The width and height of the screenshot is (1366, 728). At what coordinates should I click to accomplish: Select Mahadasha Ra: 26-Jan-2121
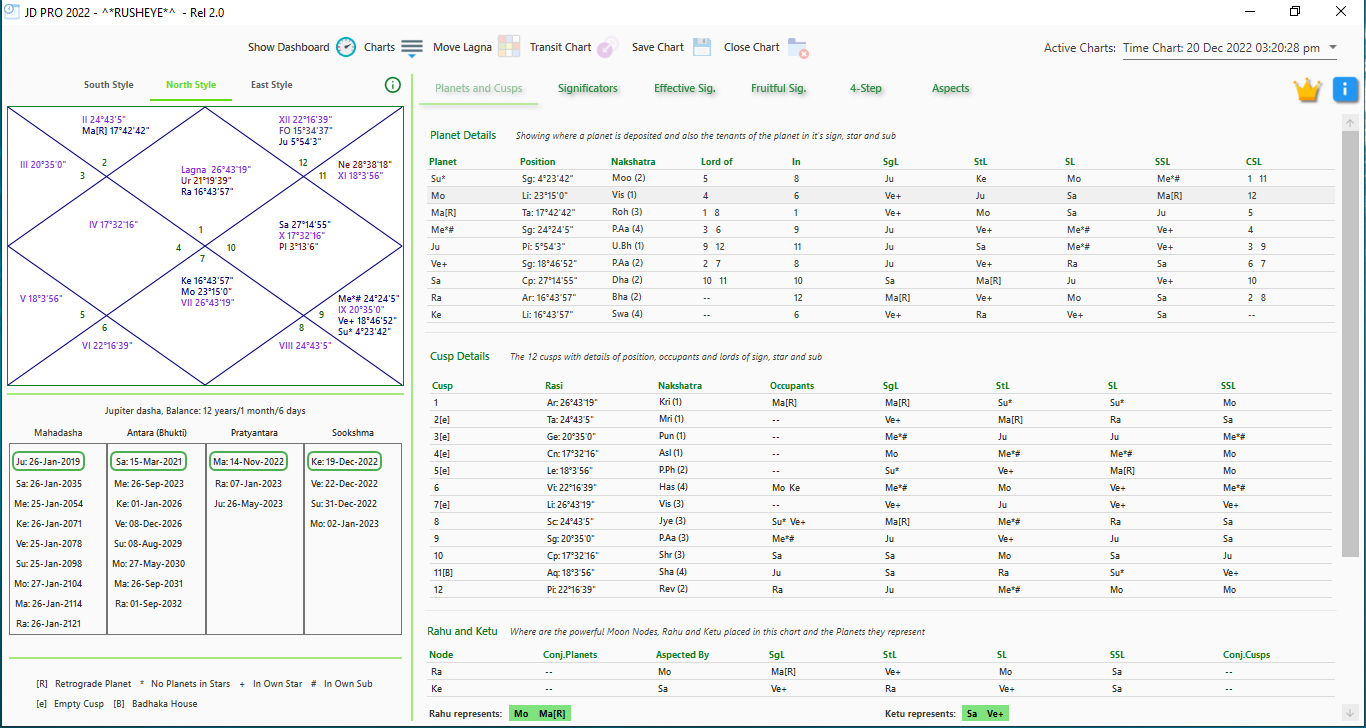(49, 624)
